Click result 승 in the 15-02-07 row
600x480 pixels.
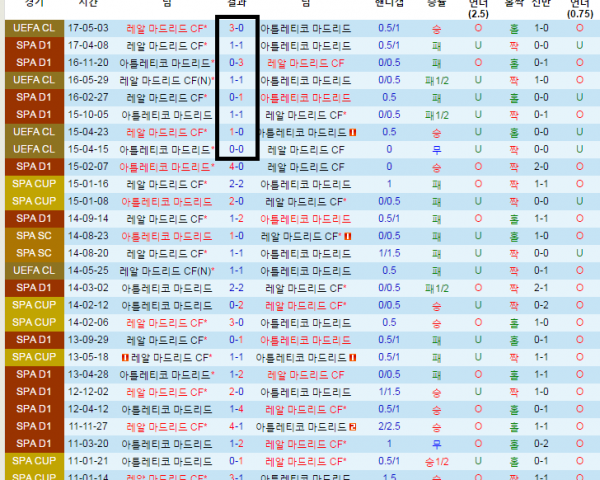pos(437,167)
